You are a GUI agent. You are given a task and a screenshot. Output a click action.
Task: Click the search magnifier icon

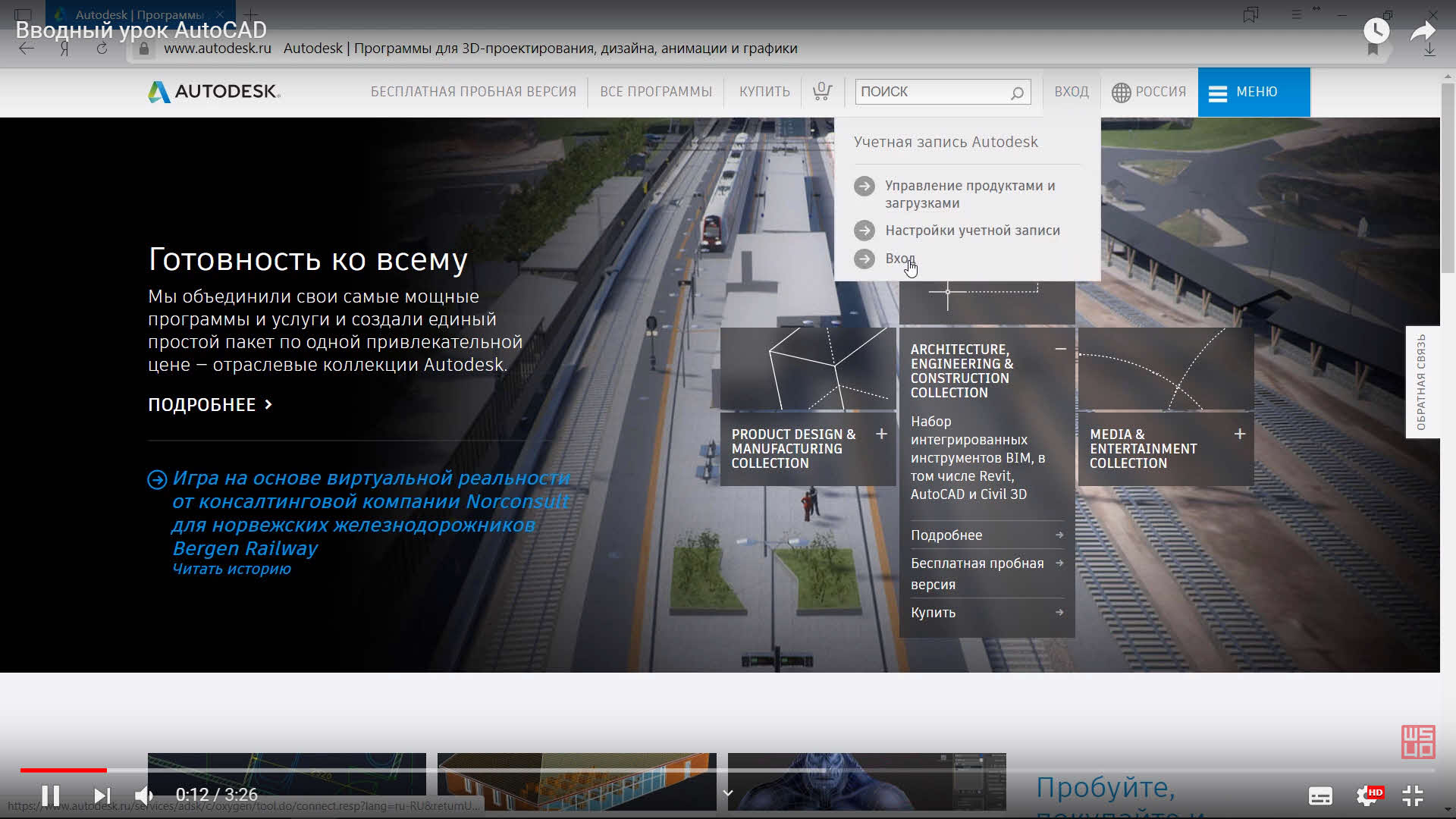click(x=1017, y=93)
